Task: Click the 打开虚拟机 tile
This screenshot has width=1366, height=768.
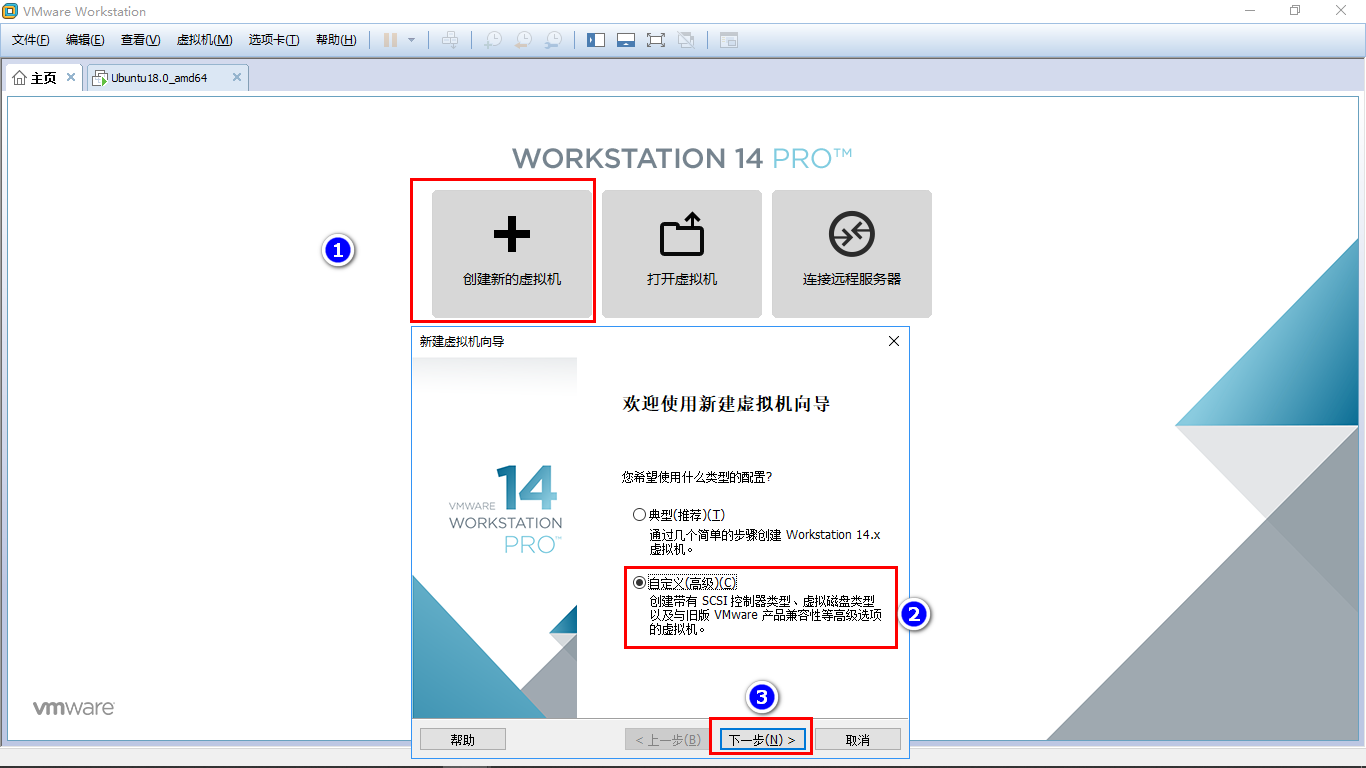Action: tap(682, 254)
